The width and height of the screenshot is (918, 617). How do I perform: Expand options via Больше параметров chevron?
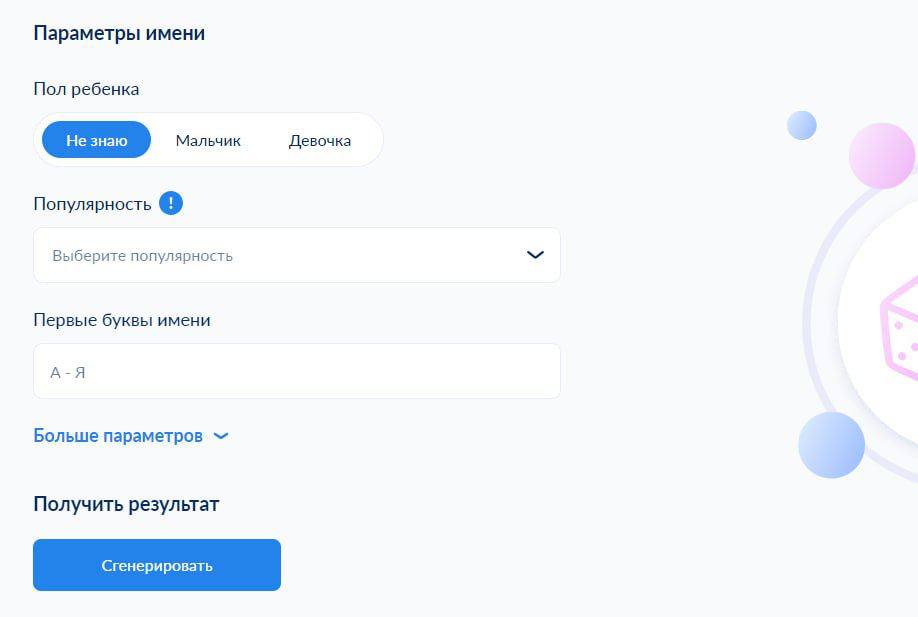click(x=221, y=436)
